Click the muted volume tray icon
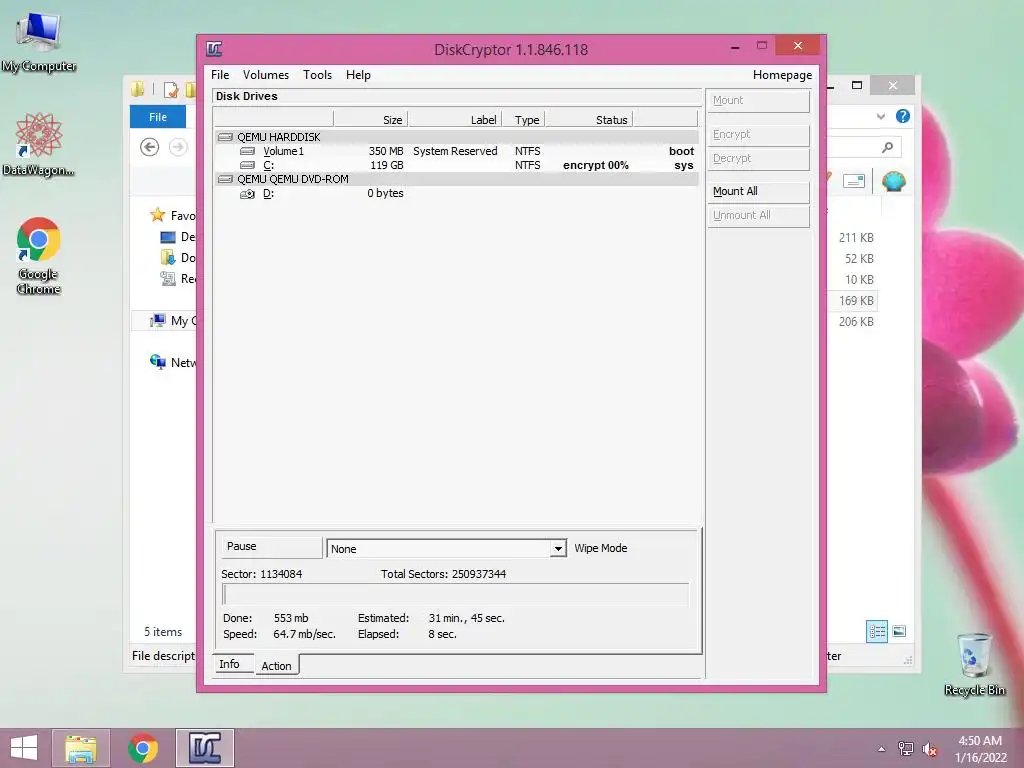 pos(929,749)
